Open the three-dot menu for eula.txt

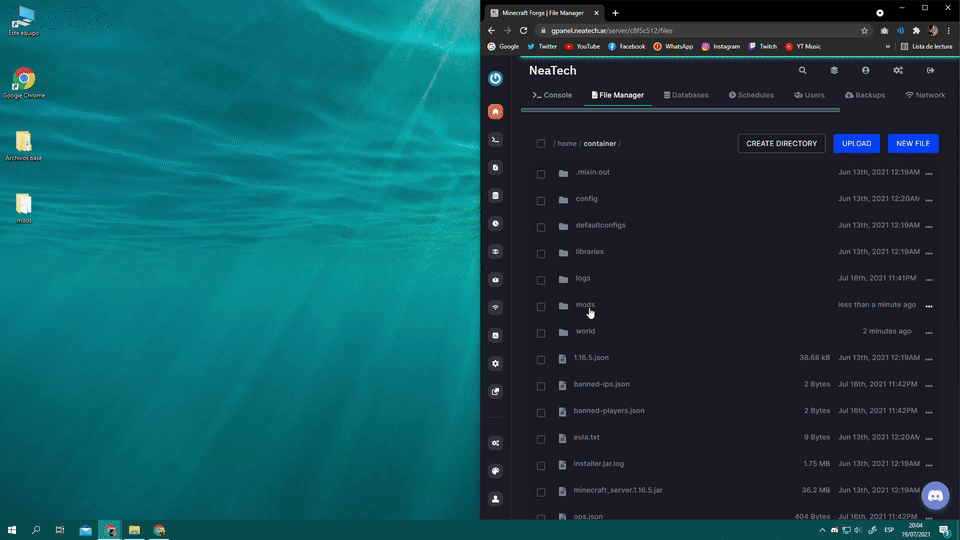(929, 439)
